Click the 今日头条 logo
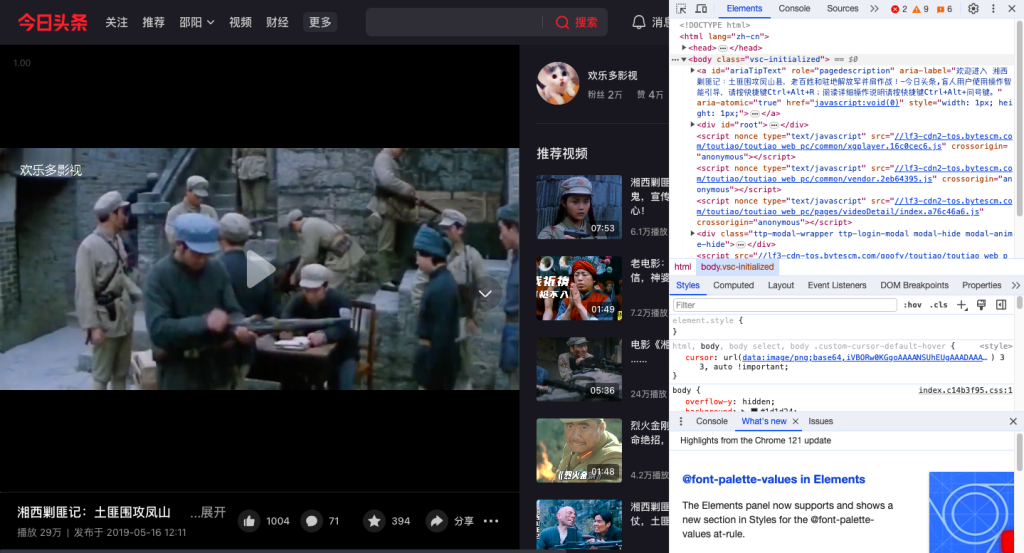 pos(52,22)
